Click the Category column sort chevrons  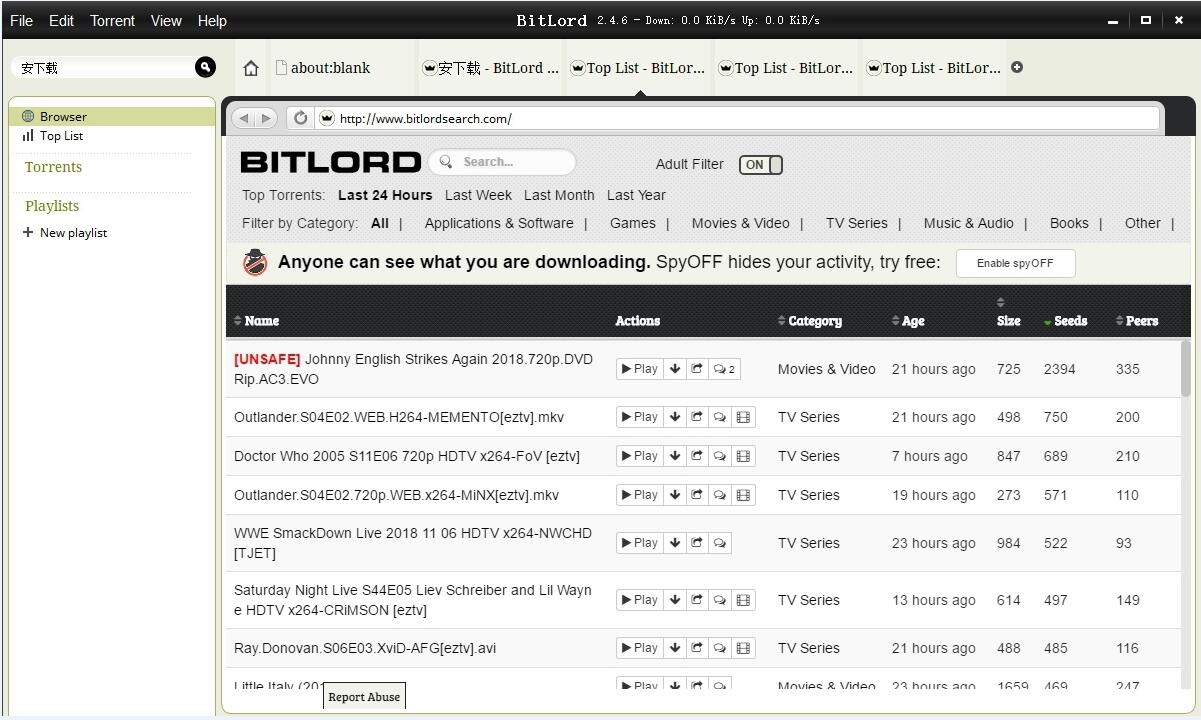(781, 321)
